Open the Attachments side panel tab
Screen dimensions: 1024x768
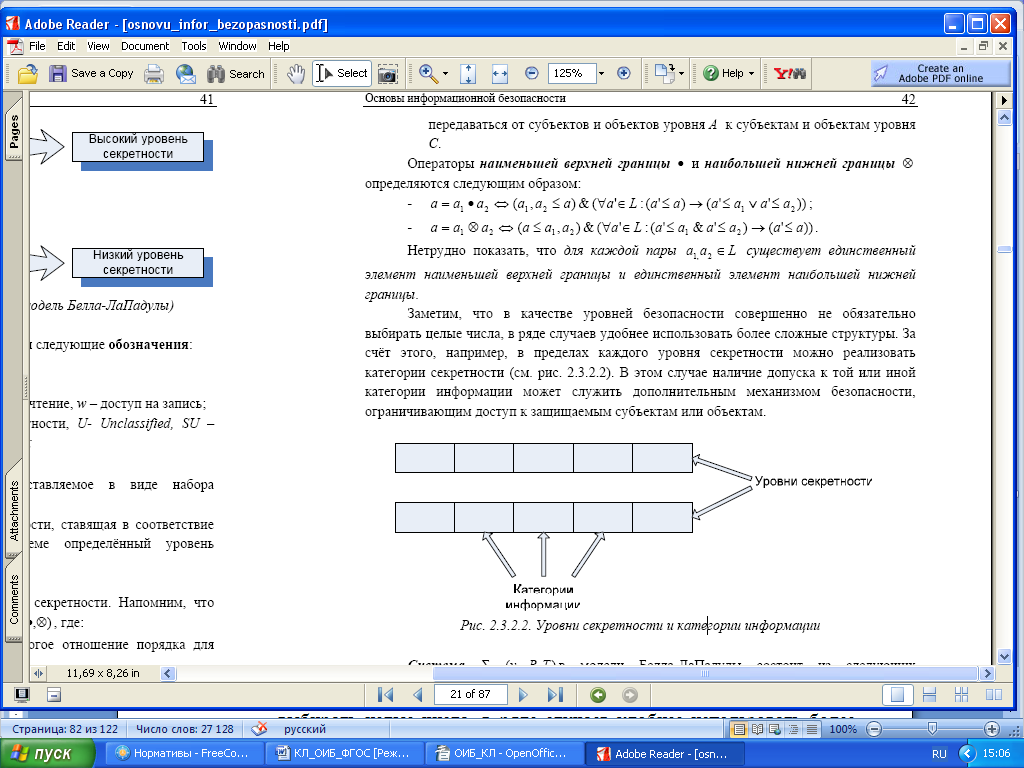click(x=14, y=510)
